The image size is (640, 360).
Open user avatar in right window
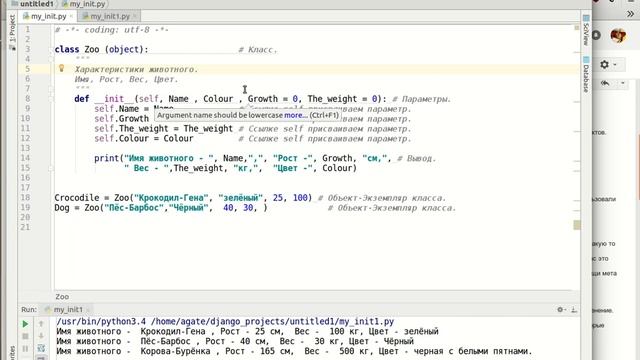[x=618, y=36]
